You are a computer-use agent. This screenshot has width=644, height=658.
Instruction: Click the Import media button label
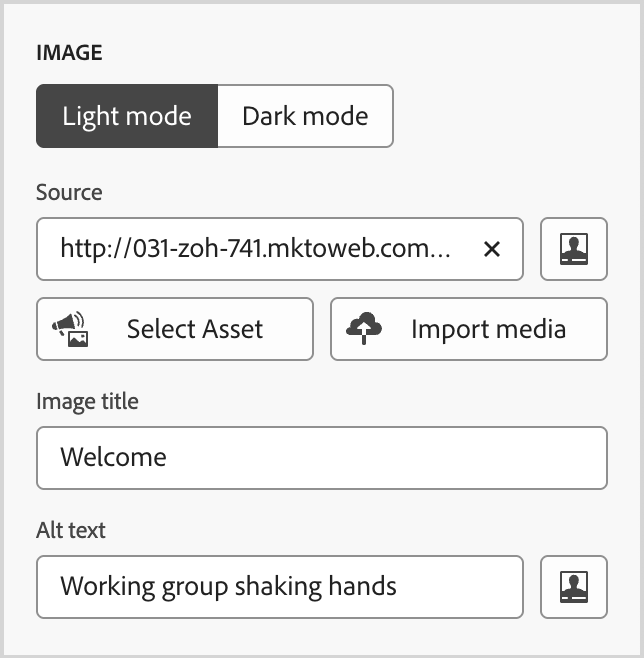coord(488,329)
